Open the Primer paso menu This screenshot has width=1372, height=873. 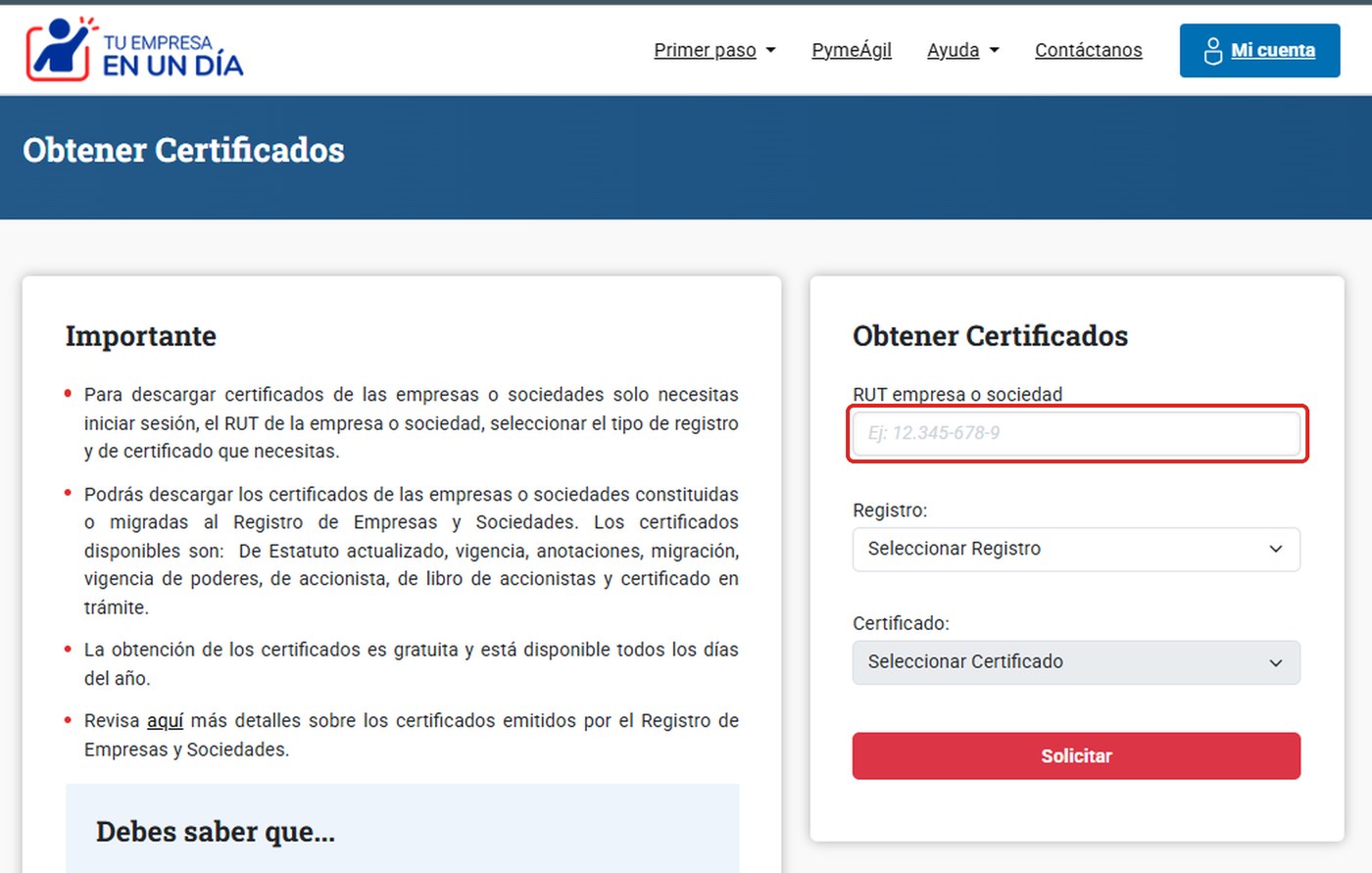tap(714, 50)
